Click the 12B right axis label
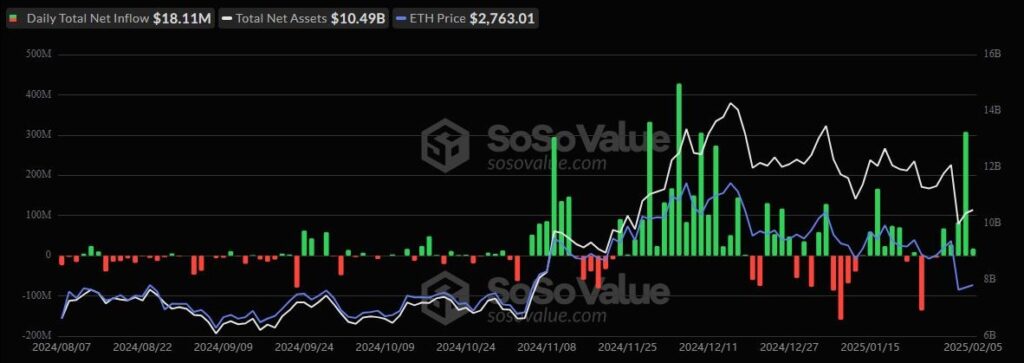The width and height of the screenshot is (1024, 363). click(991, 166)
